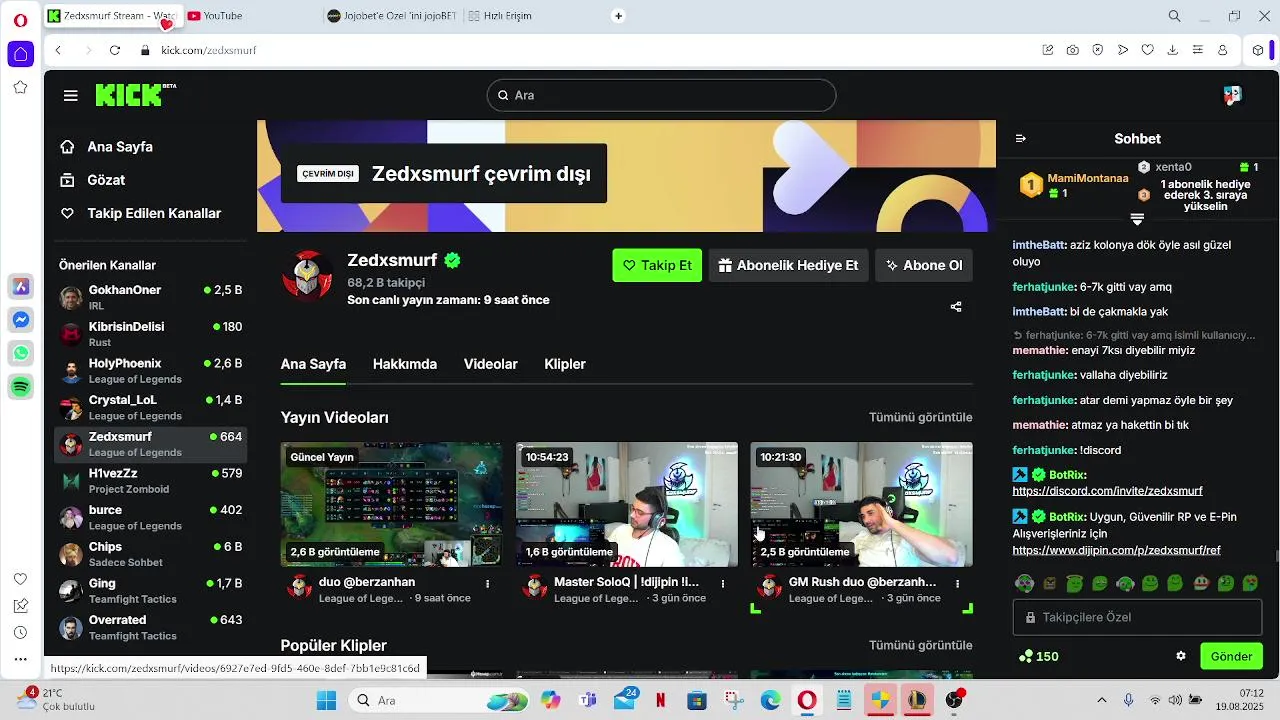Open Opera sidebar WhatsApp icon
The height and width of the screenshot is (720, 1280).
tap(20, 353)
